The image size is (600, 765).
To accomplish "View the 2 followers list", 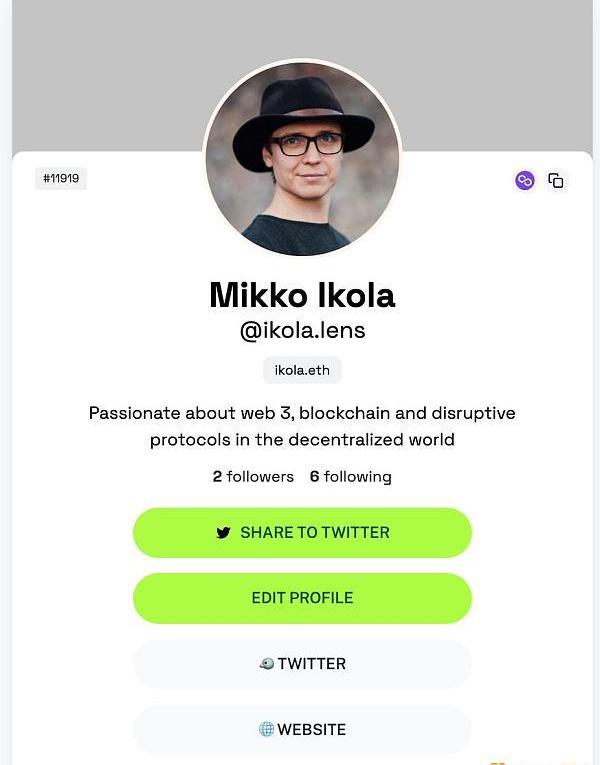I will pyautogui.click(x=253, y=476).
